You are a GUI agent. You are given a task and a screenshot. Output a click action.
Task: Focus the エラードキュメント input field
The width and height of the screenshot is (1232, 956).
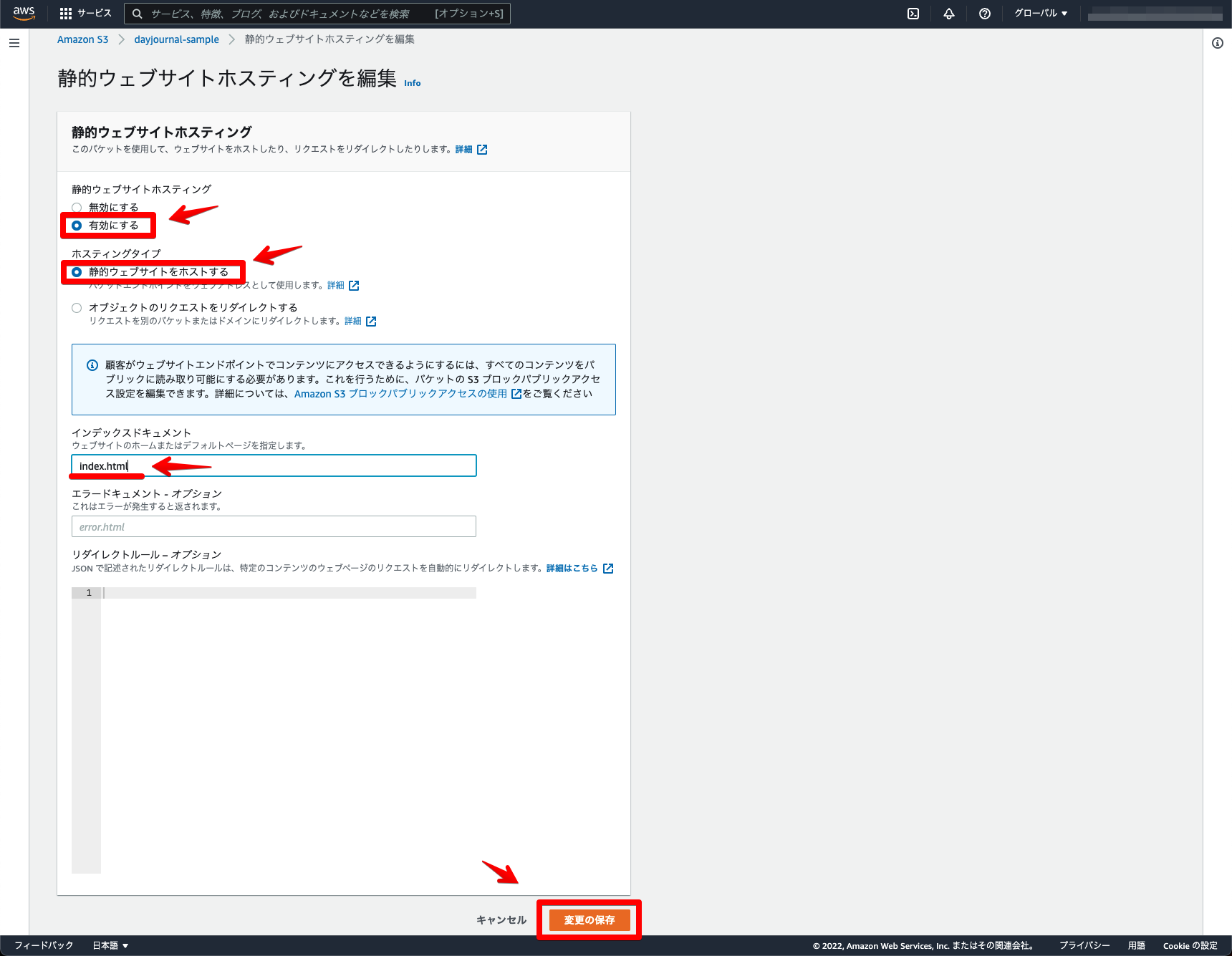tap(274, 527)
